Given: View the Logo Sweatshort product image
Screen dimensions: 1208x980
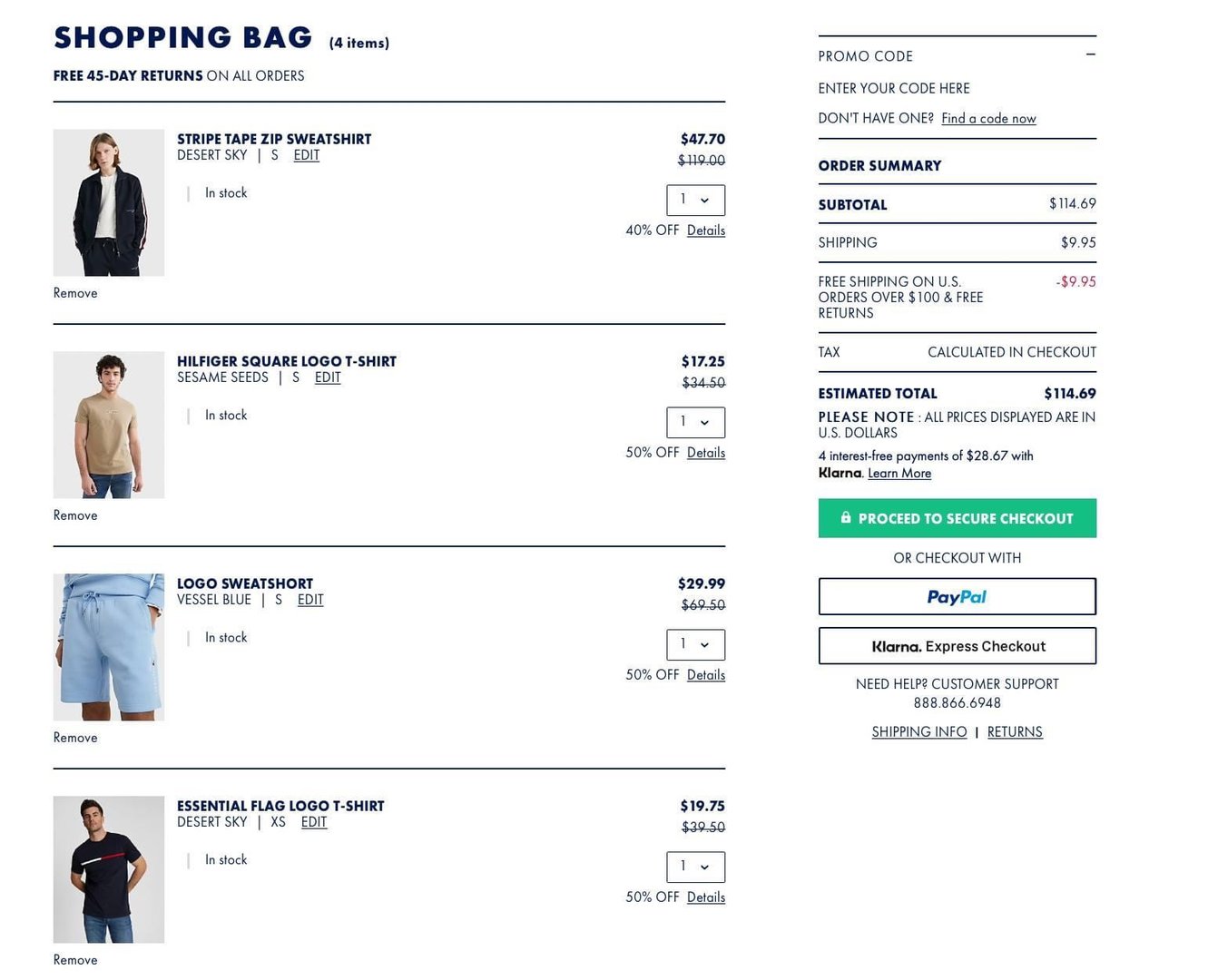Looking at the screenshot, I should point(109,647).
